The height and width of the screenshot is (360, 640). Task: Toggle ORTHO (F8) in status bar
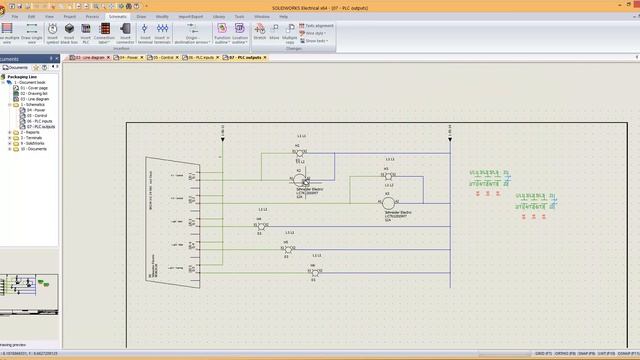565,353
